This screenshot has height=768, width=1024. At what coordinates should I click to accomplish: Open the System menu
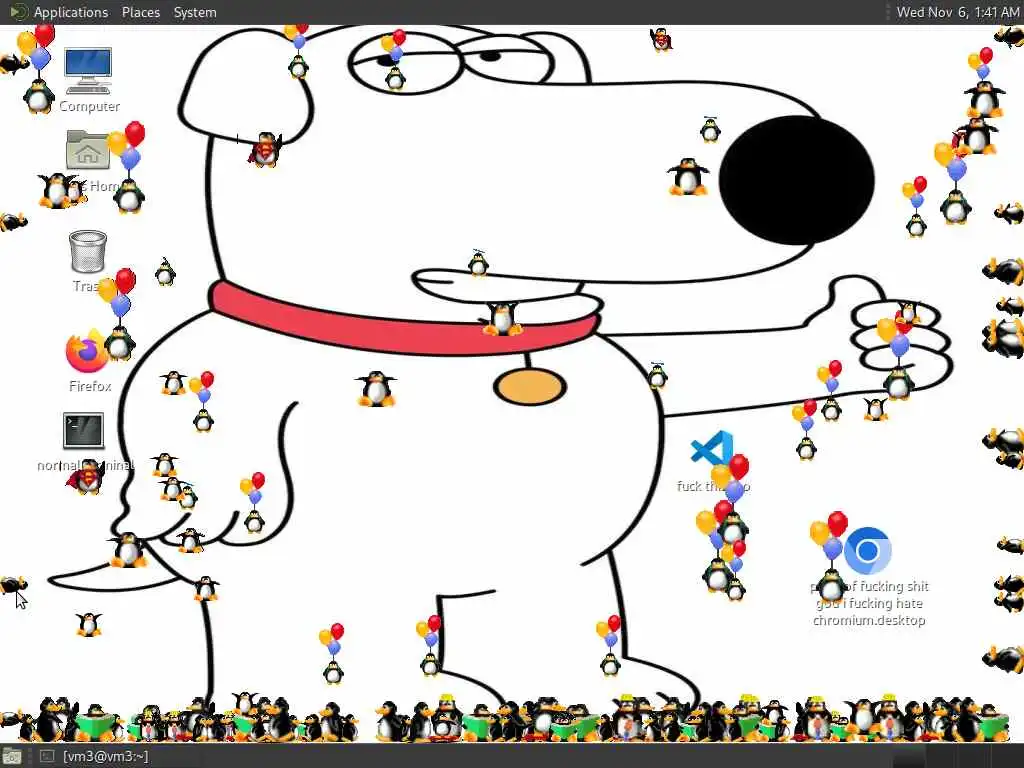[x=195, y=12]
